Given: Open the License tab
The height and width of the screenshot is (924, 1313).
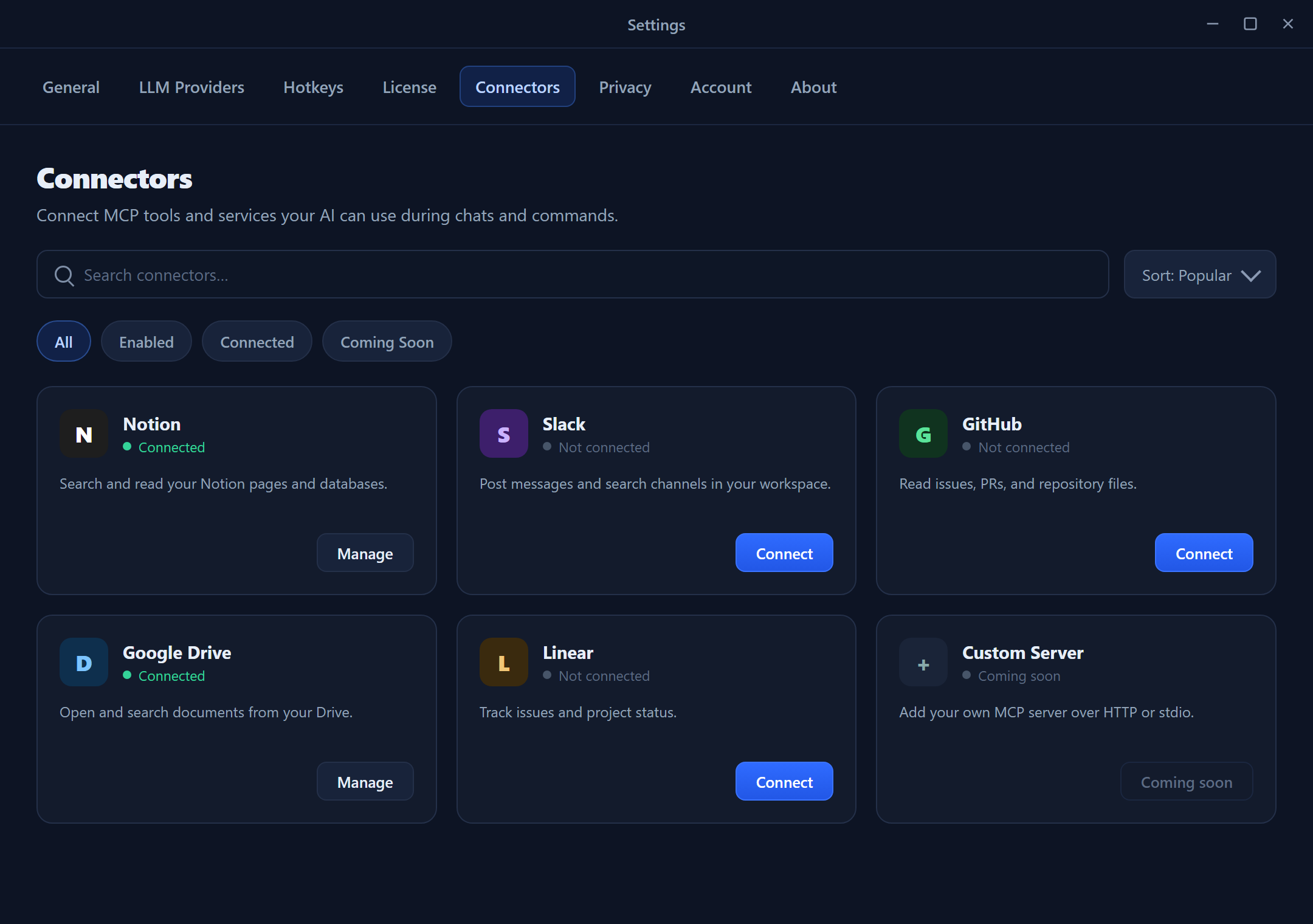Looking at the screenshot, I should (x=410, y=87).
